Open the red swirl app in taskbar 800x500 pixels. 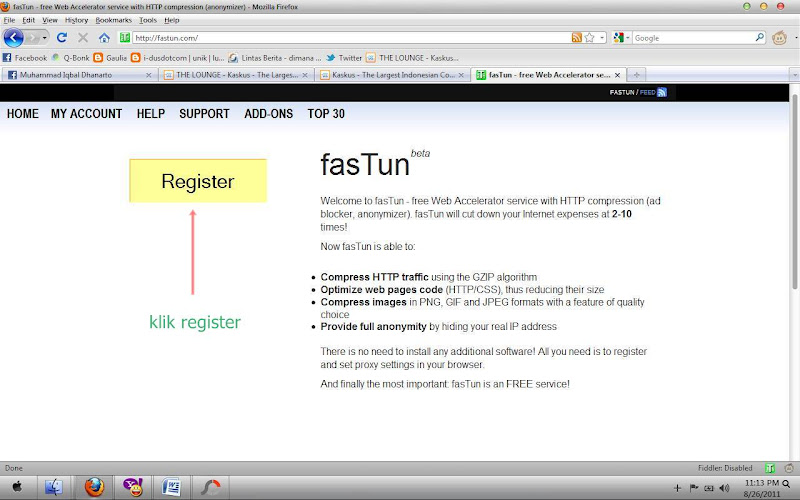point(210,487)
